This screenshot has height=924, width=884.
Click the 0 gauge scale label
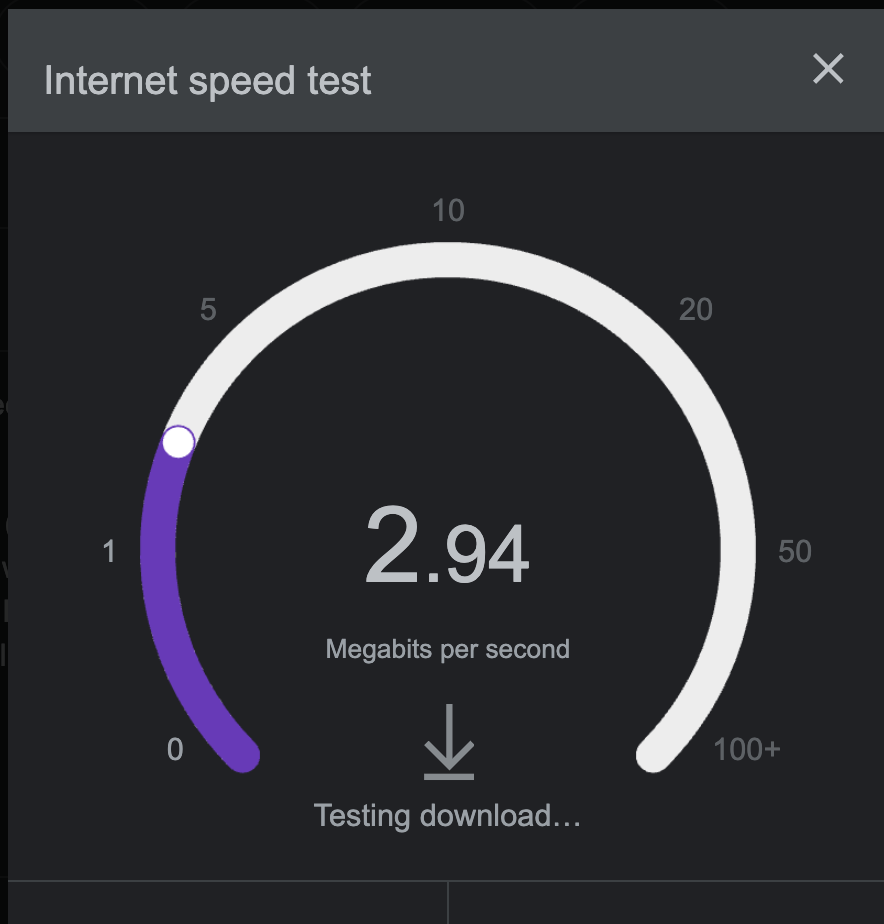[175, 749]
